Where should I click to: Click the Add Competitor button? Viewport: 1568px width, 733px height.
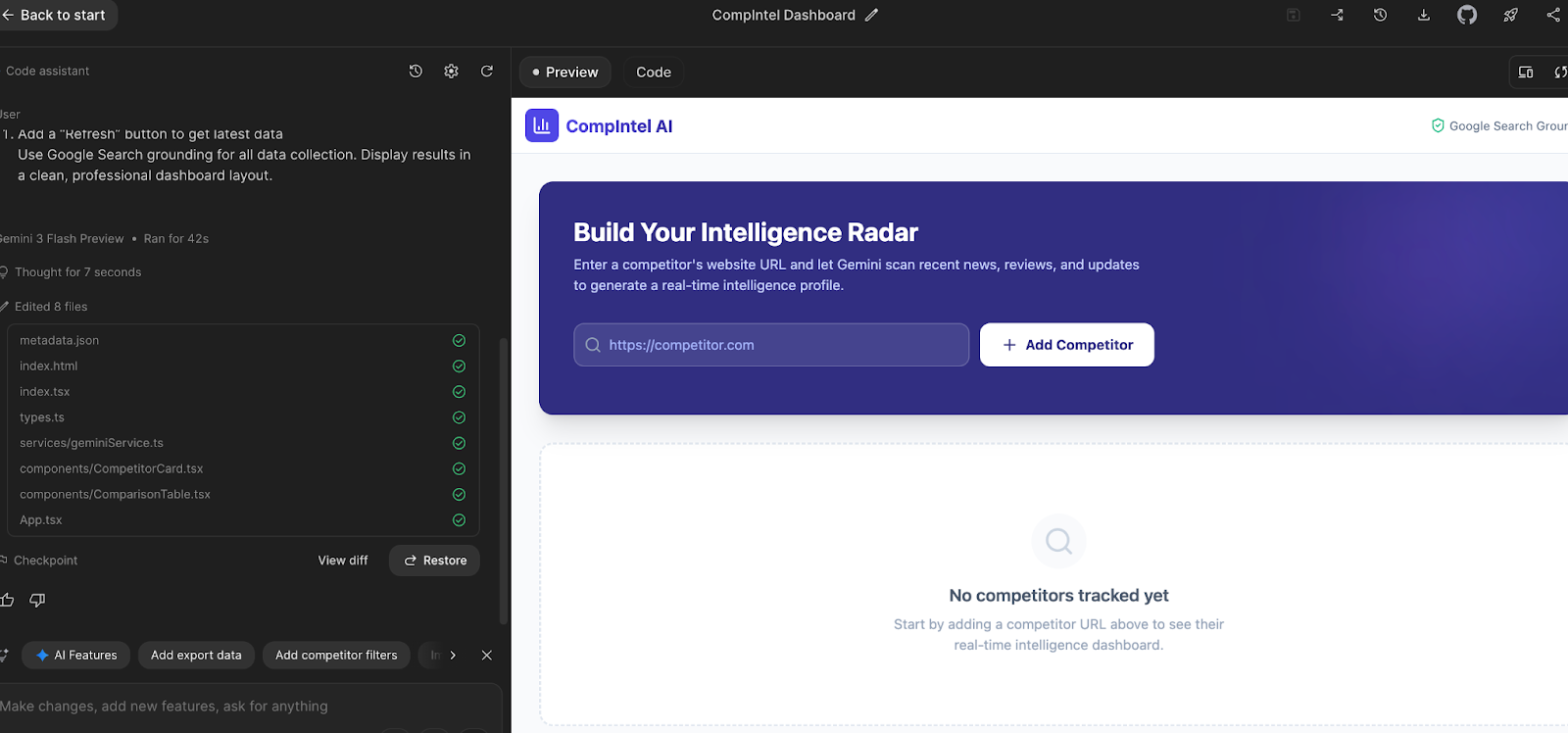[1067, 345]
